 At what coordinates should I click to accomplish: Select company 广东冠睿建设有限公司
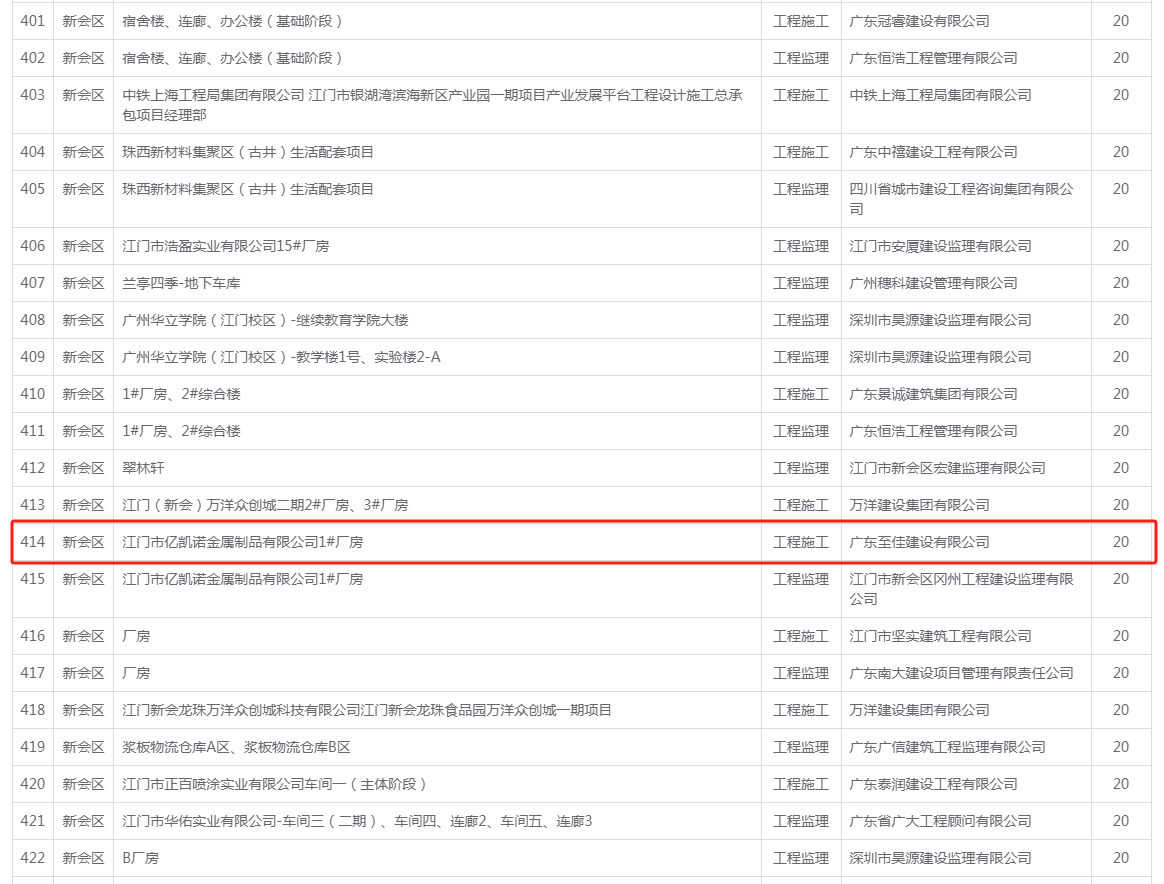point(919,21)
